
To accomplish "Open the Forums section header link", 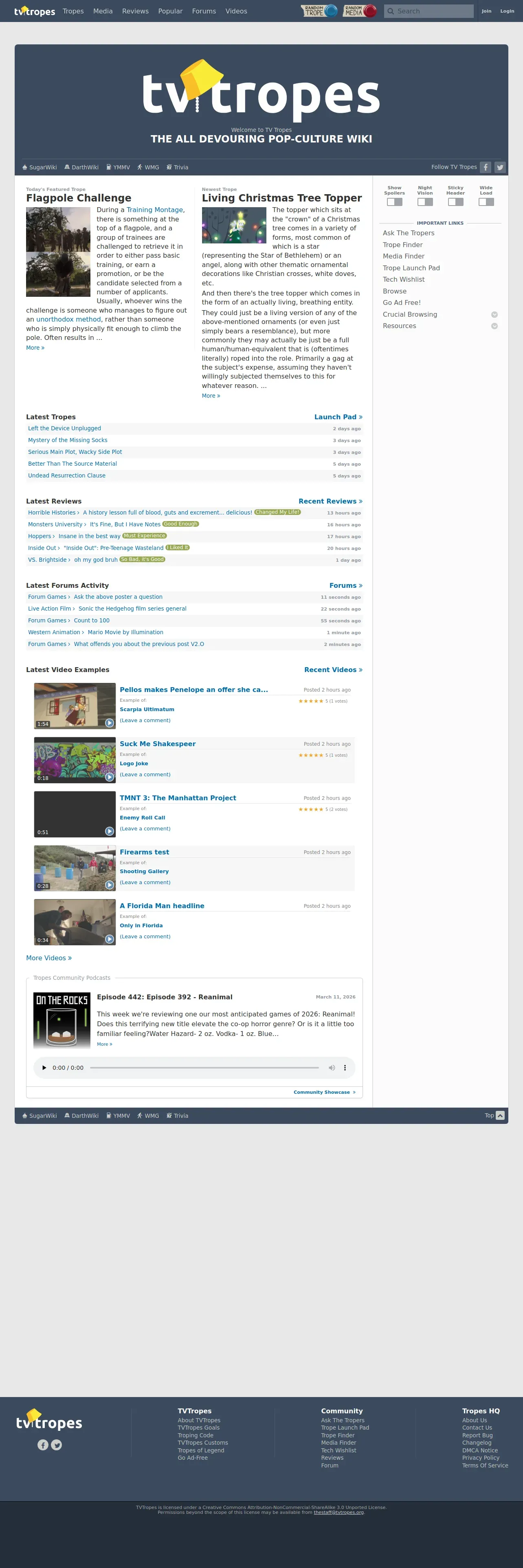I will [346, 586].
